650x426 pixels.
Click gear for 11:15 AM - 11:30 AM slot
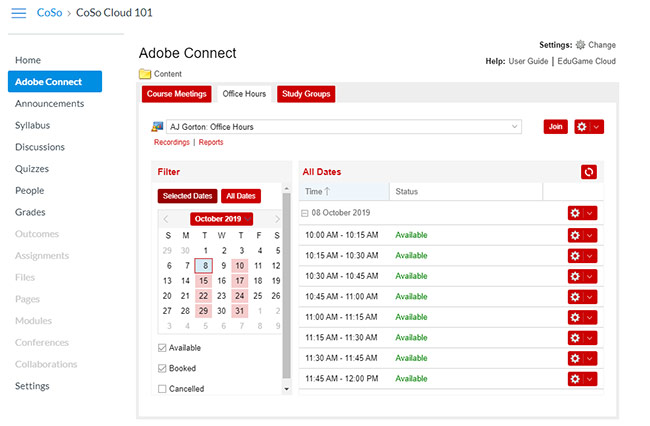click(x=575, y=338)
